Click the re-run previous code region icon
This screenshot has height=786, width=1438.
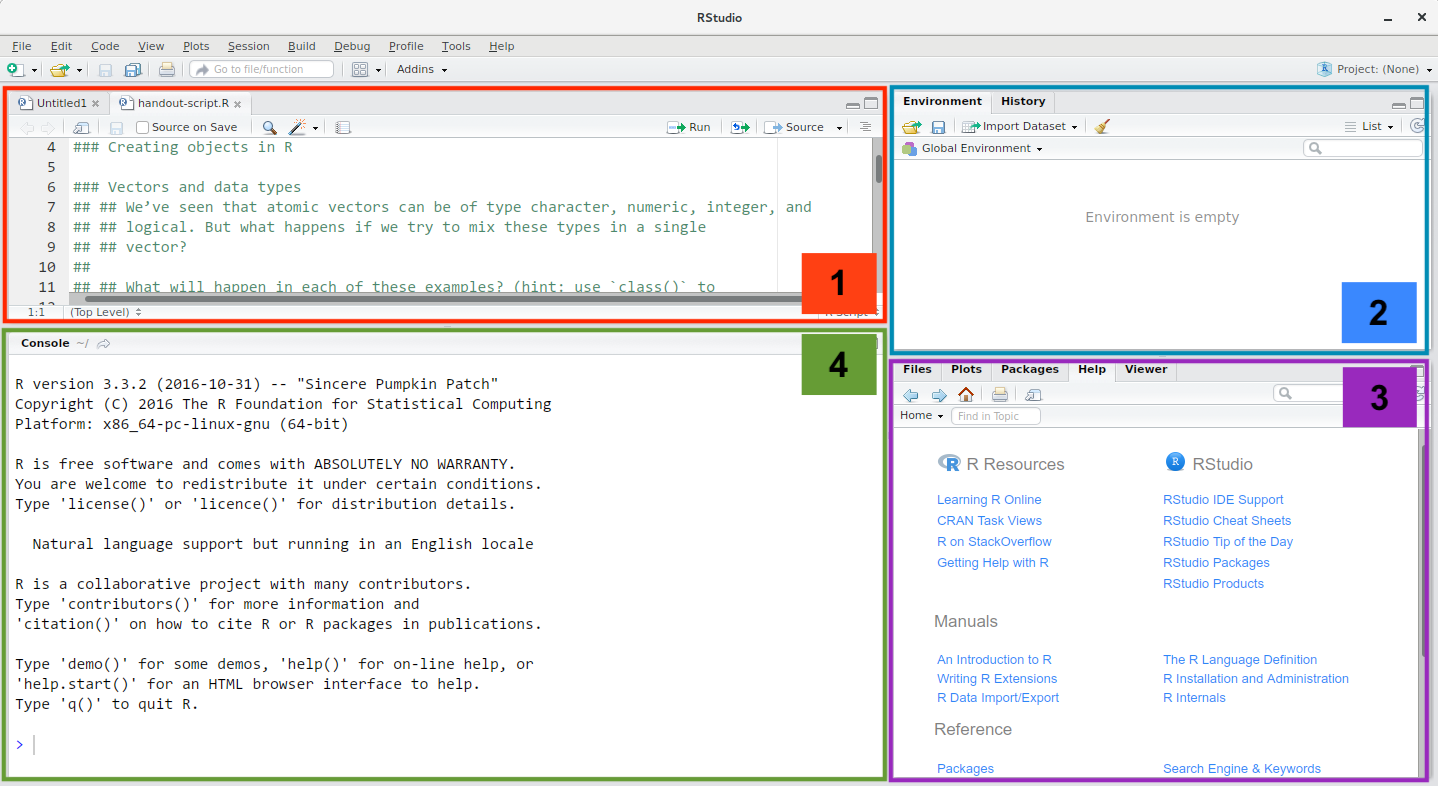pos(740,127)
